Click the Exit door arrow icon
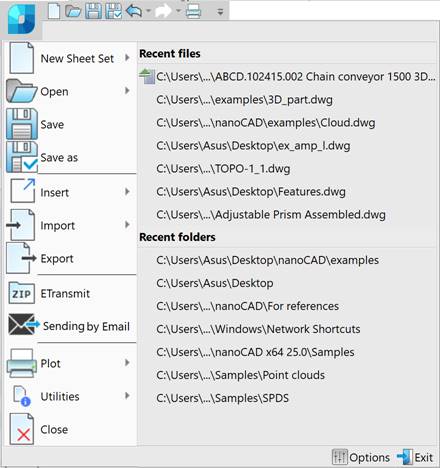Image resolution: width=440 pixels, height=468 pixels. point(404,457)
